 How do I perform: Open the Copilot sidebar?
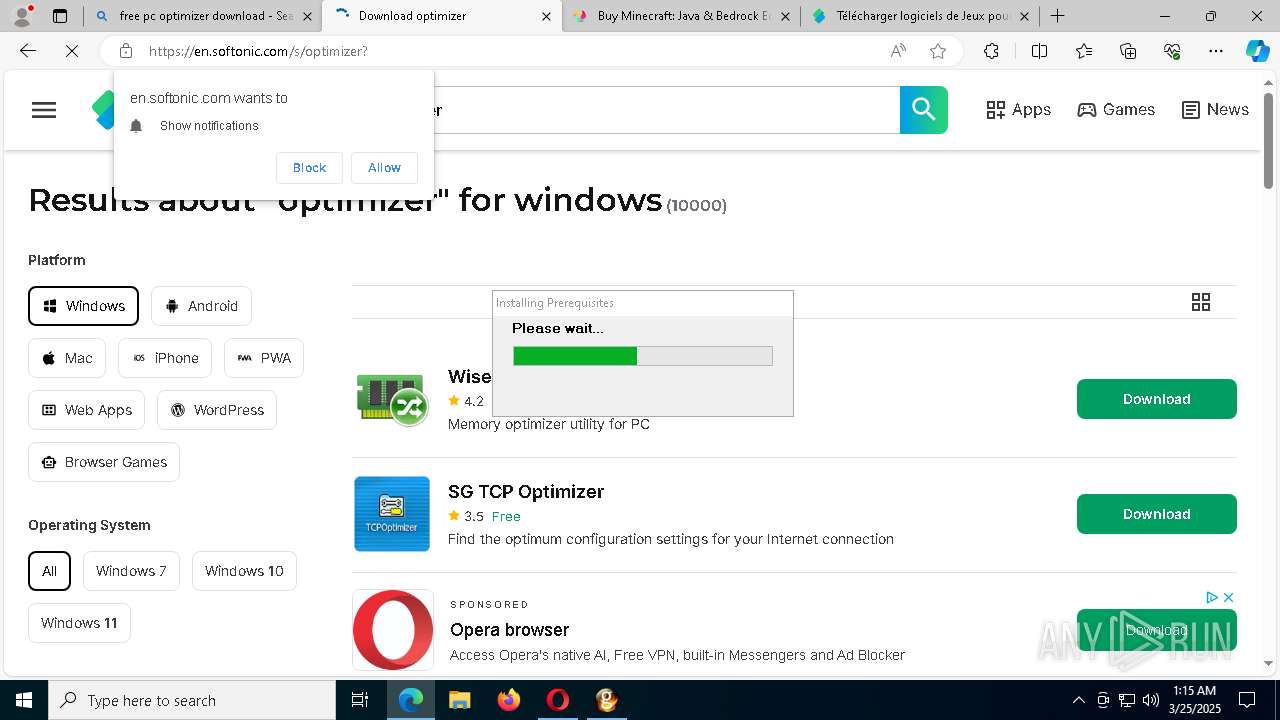coord(1257,51)
